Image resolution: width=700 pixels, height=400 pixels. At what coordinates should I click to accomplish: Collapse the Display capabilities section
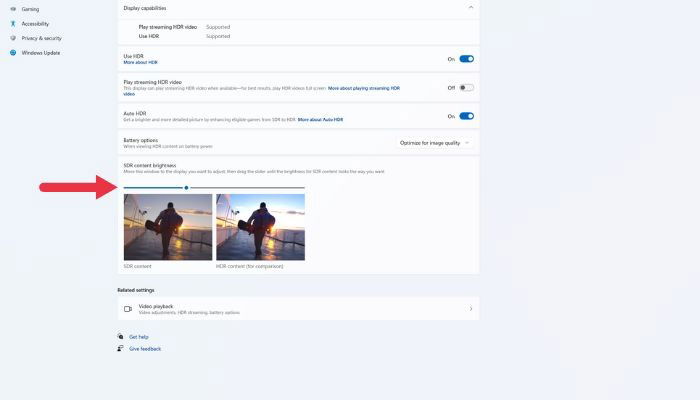(x=471, y=8)
